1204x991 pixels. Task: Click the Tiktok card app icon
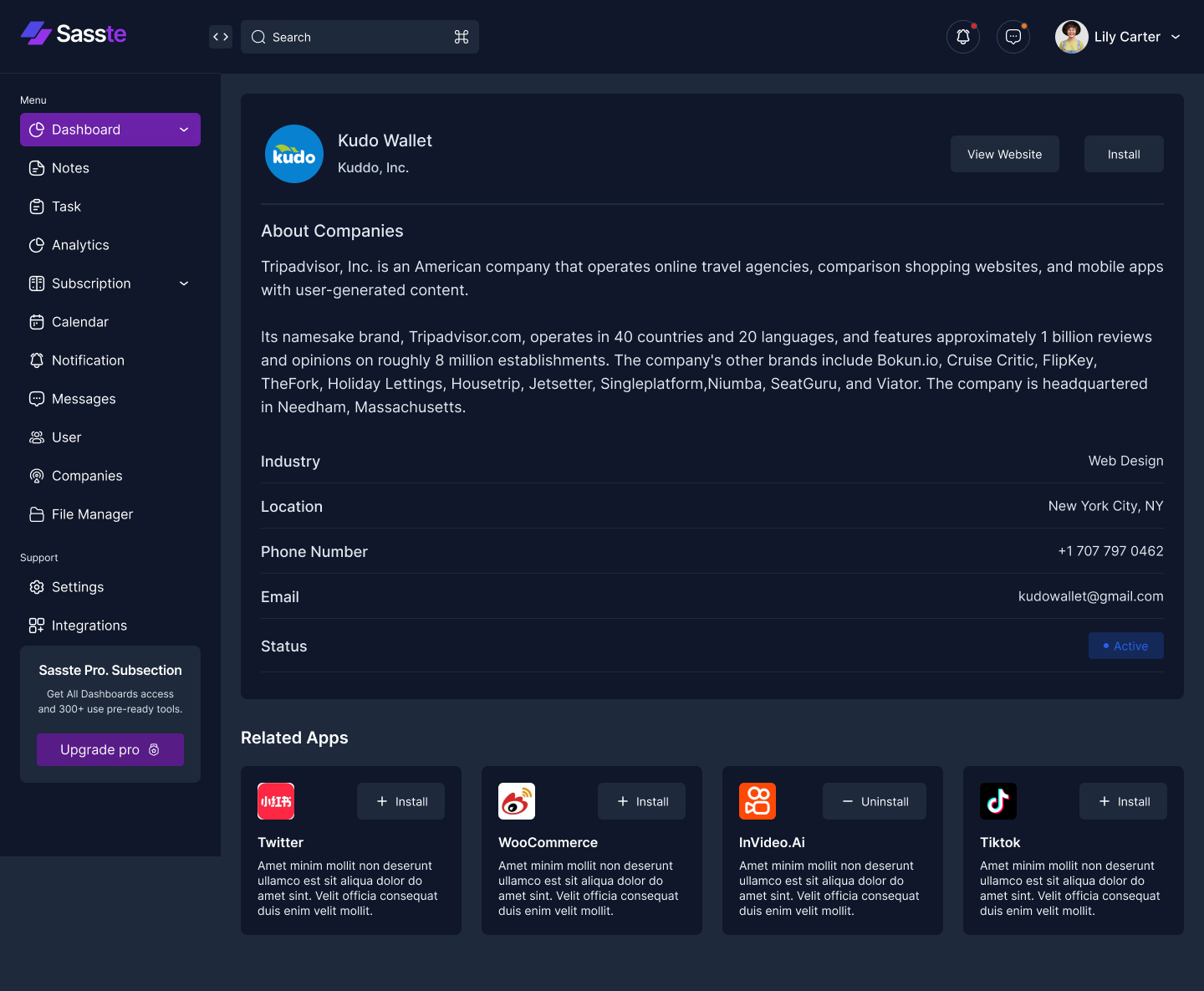998,801
